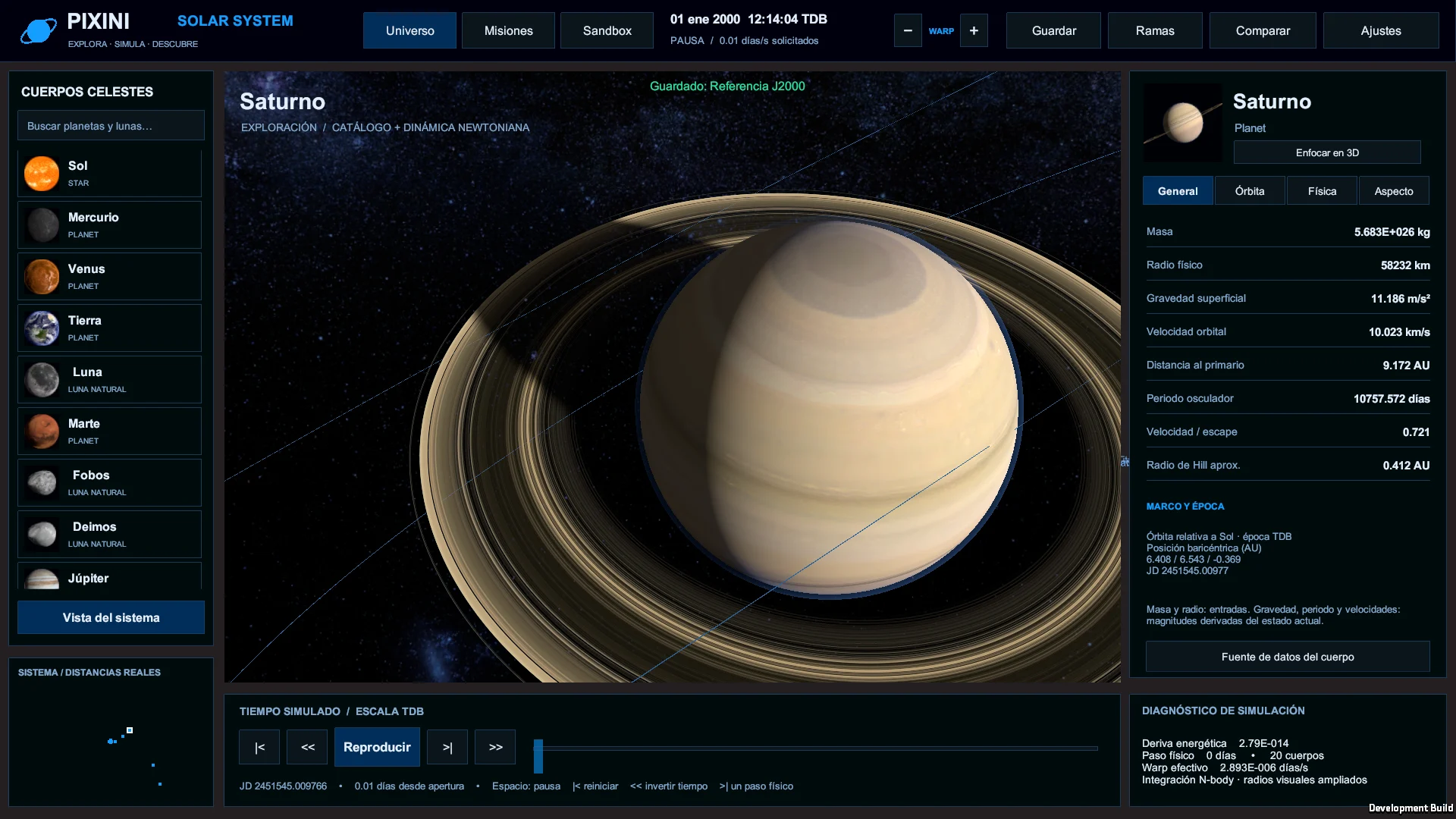Jump to start with |< button
This screenshot has height=819, width=1456.
click(259, 747)
